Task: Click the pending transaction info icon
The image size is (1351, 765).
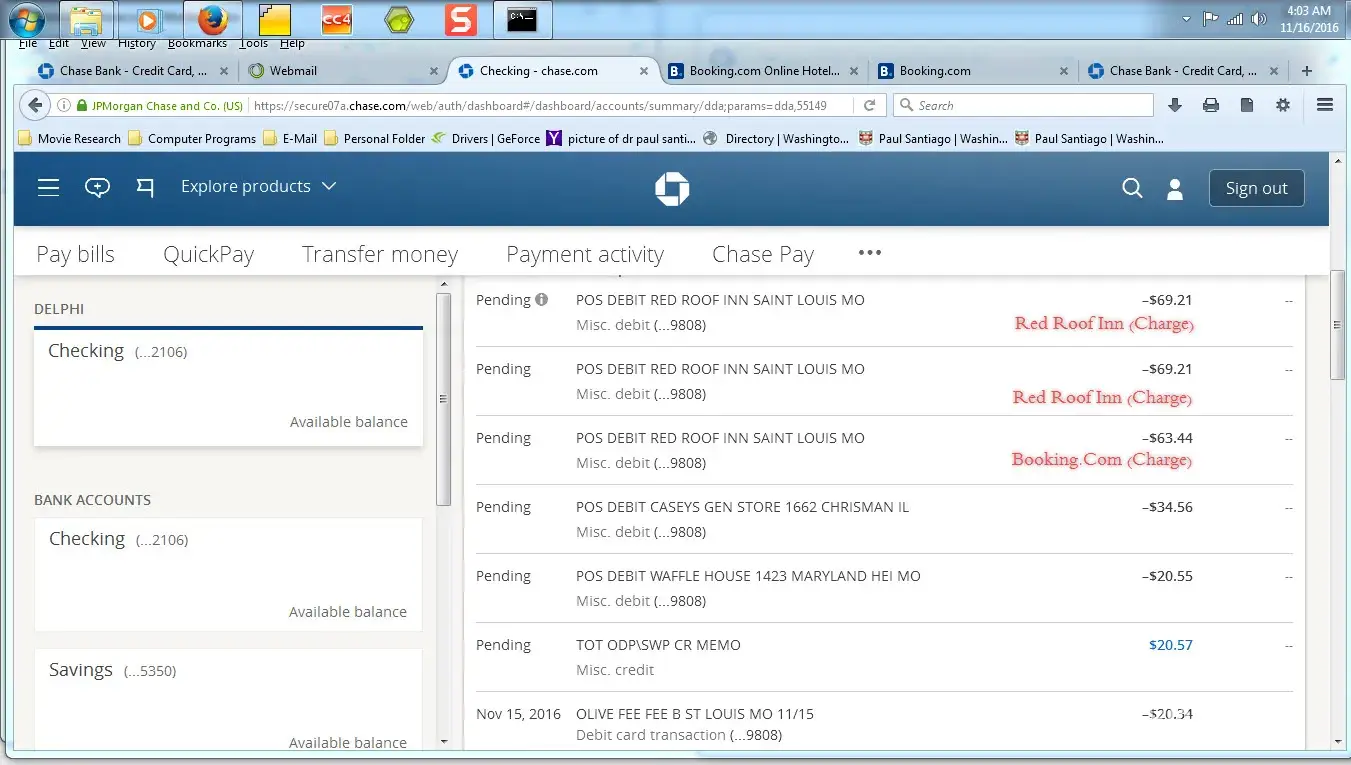Action: coord(541,300)
